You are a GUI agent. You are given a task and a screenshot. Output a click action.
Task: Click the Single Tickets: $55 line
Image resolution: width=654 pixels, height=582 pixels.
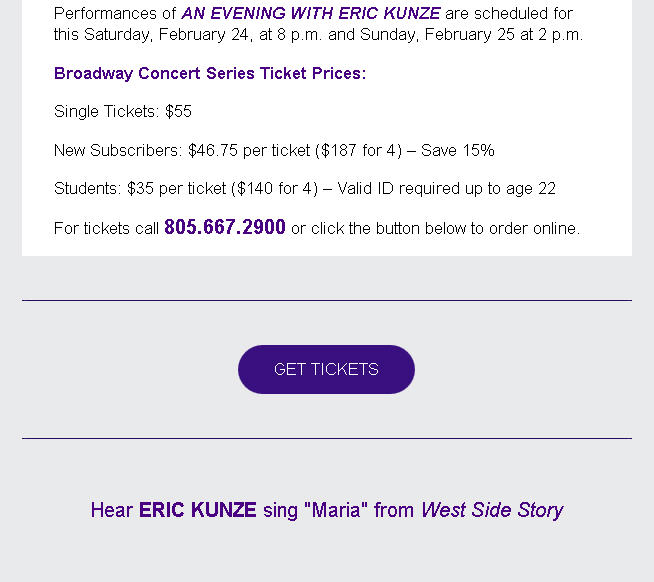point(123,112)
